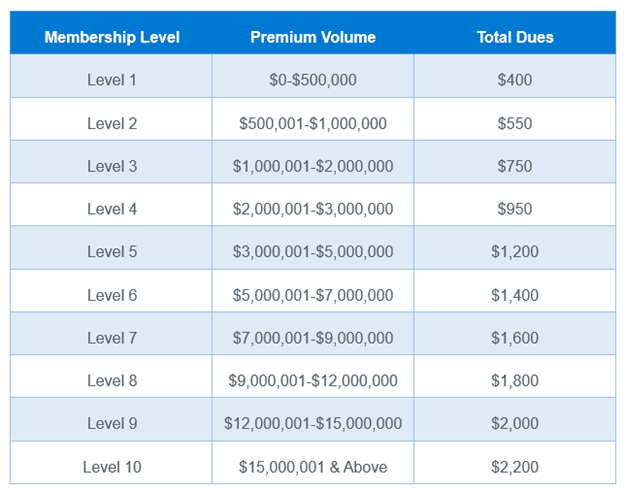Click the $750 dues cell
Viewport: 624px width, 491px height.
tap(515, 166)
